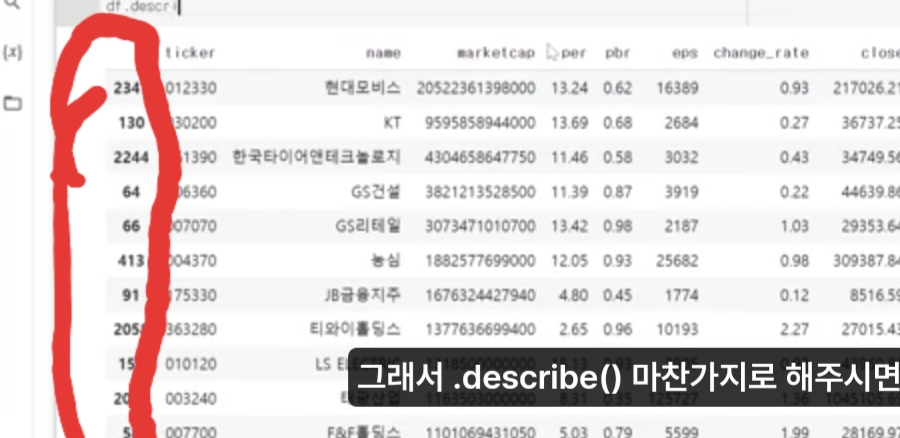The height and width of the screenshot is (438, 900).
Task: Click the per value 2.65
Action: [574, 330]
